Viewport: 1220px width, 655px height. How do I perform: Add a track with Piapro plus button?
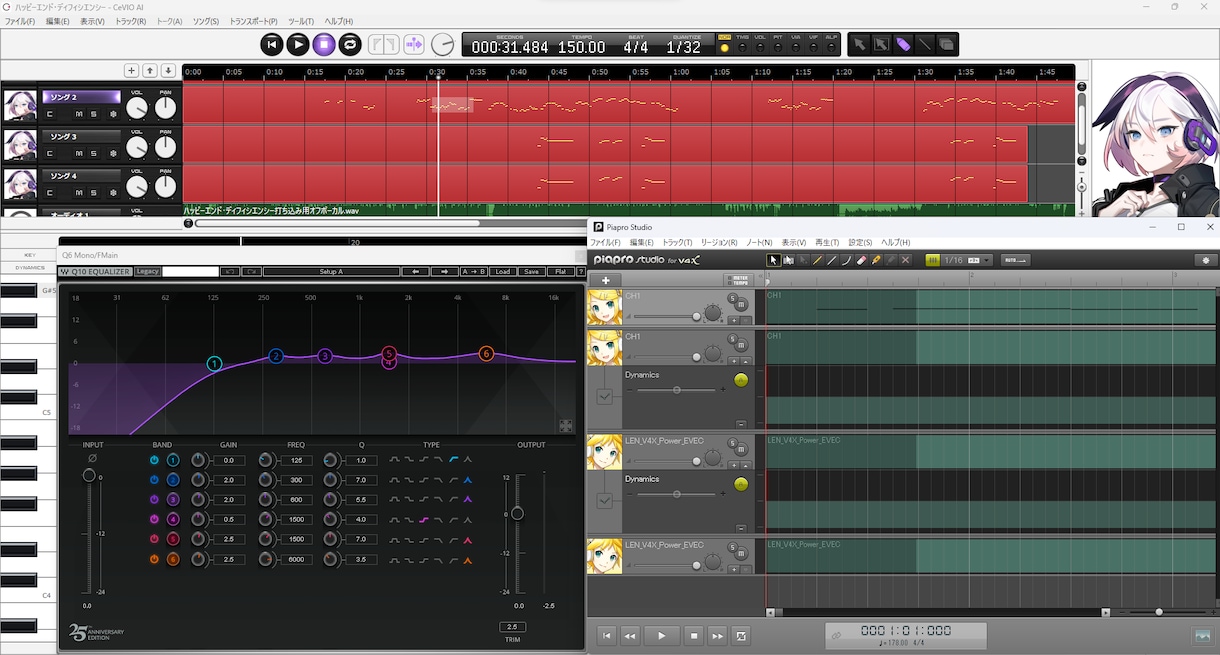(x=605, y=280)
